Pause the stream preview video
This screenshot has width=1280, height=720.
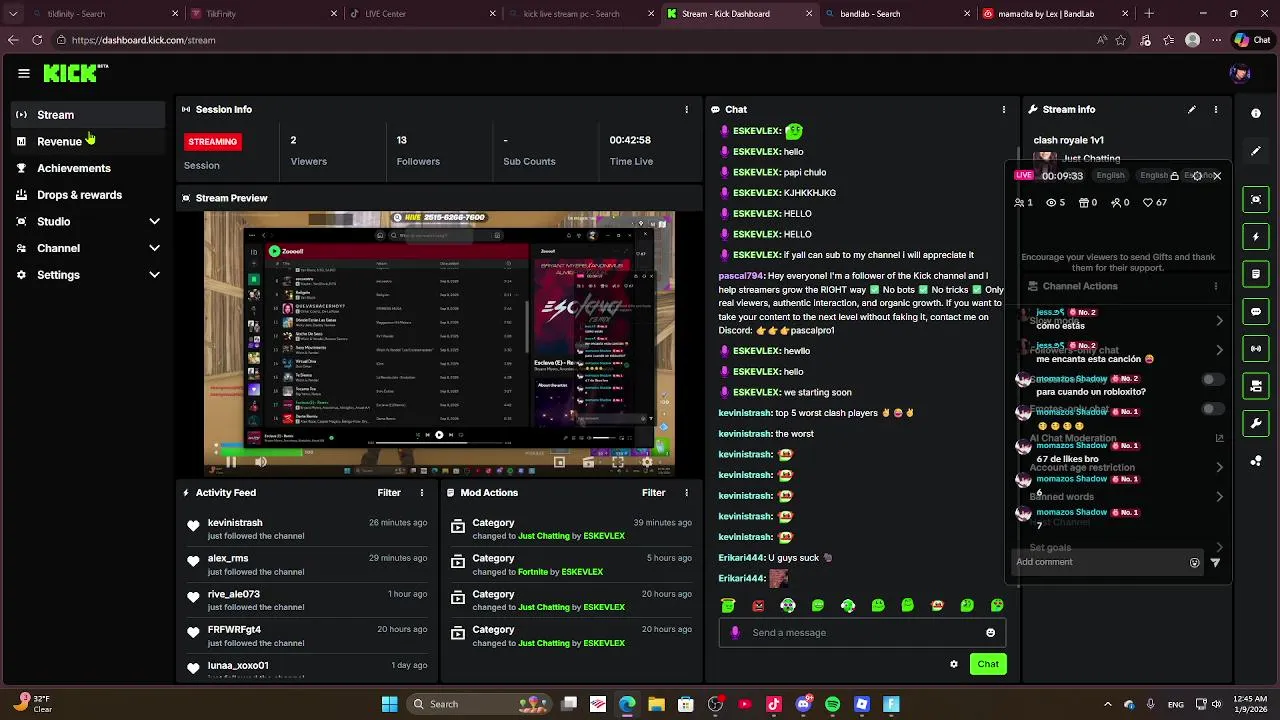click(231, 462)
